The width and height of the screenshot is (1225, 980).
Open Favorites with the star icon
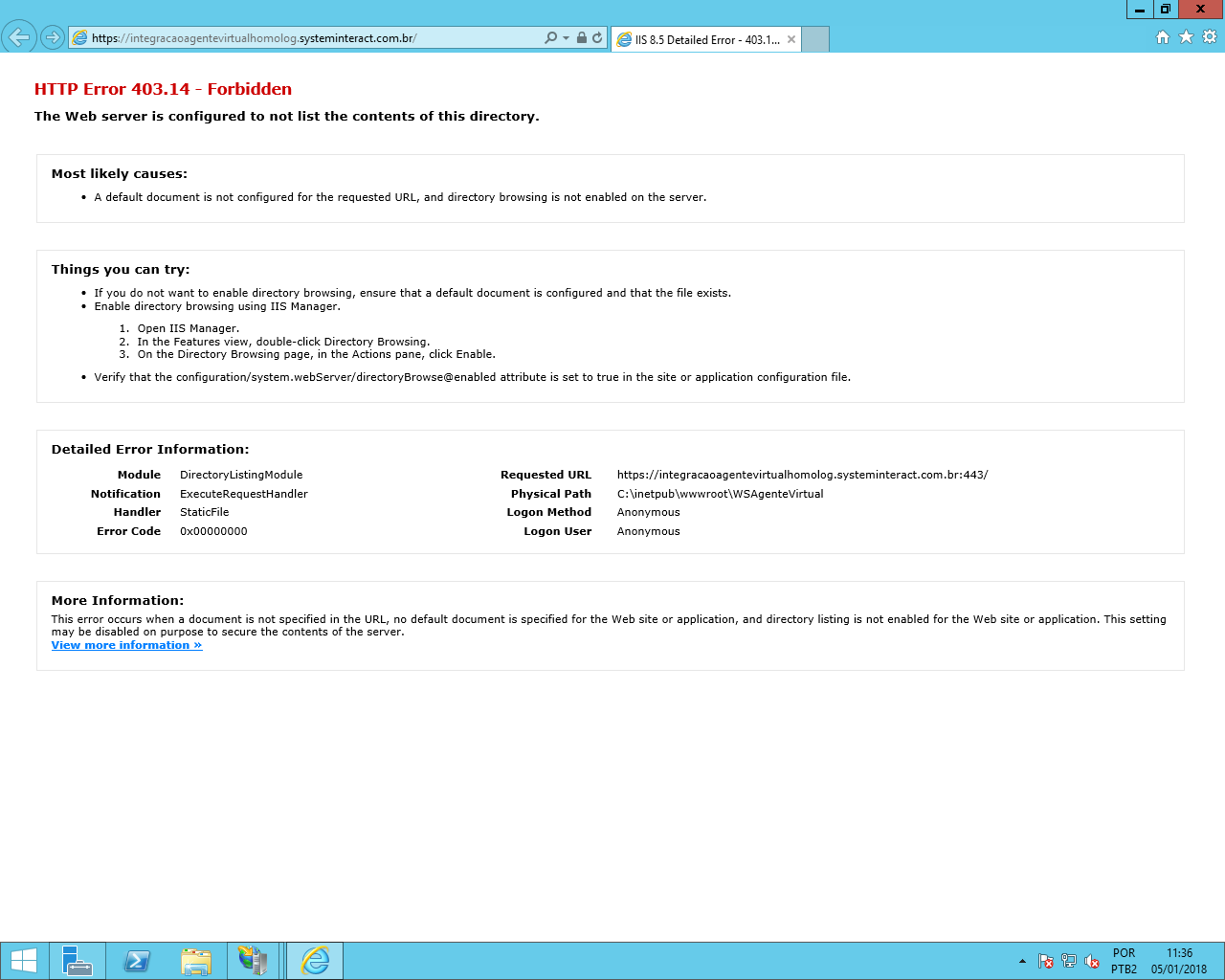[x=1186, y=37]
